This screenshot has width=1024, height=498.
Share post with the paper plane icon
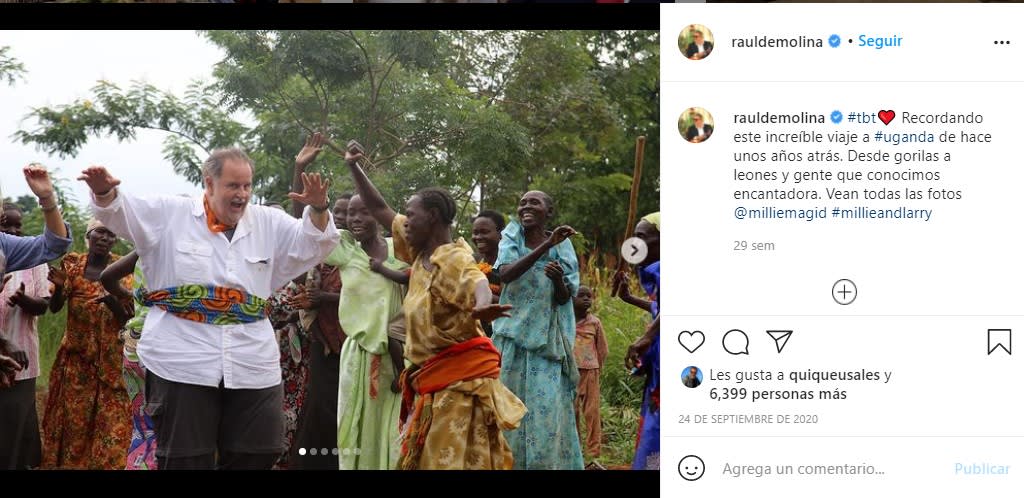pos(779,342)
